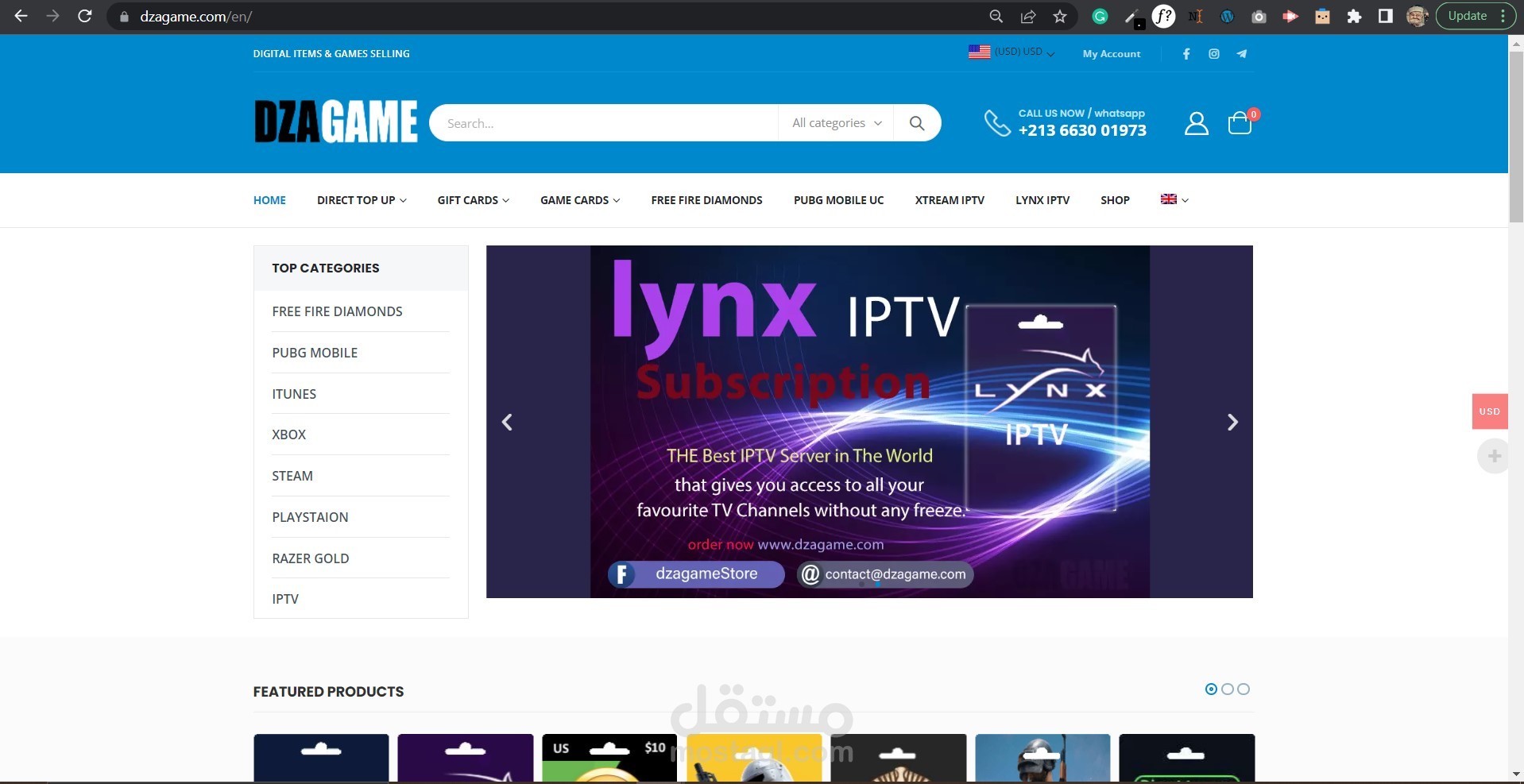Select second Featured Products carousel dot

[x=1228, y=689]
